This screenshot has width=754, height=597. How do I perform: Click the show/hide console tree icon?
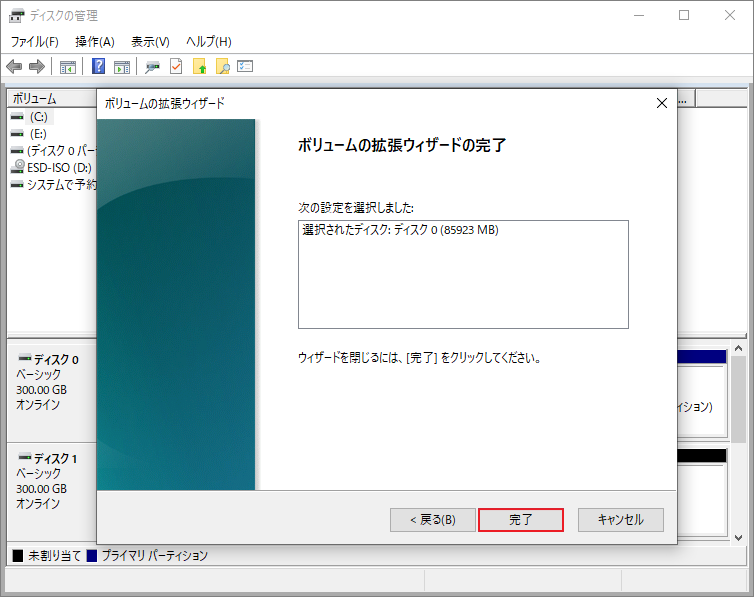[x=68, y=67]
